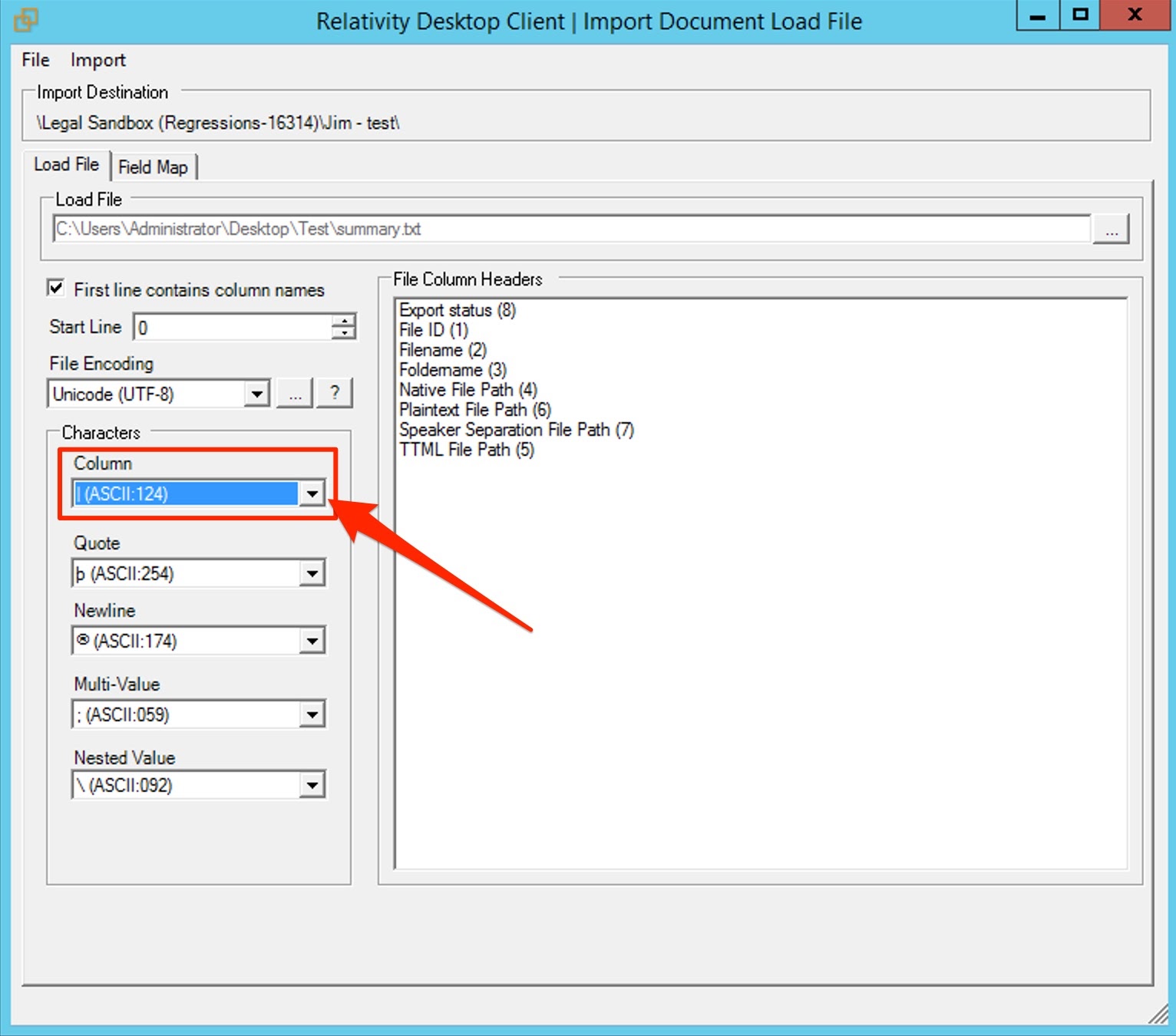Open the Nested Value delimiter dropdown

tap(312, 784)
